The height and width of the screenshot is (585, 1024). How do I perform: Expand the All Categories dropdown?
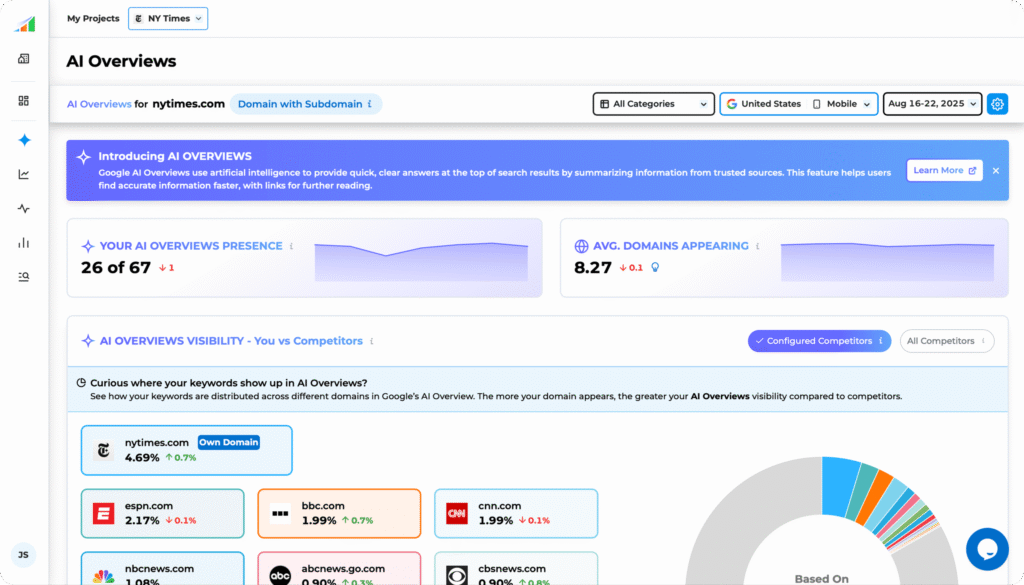[x=653, y=104]
